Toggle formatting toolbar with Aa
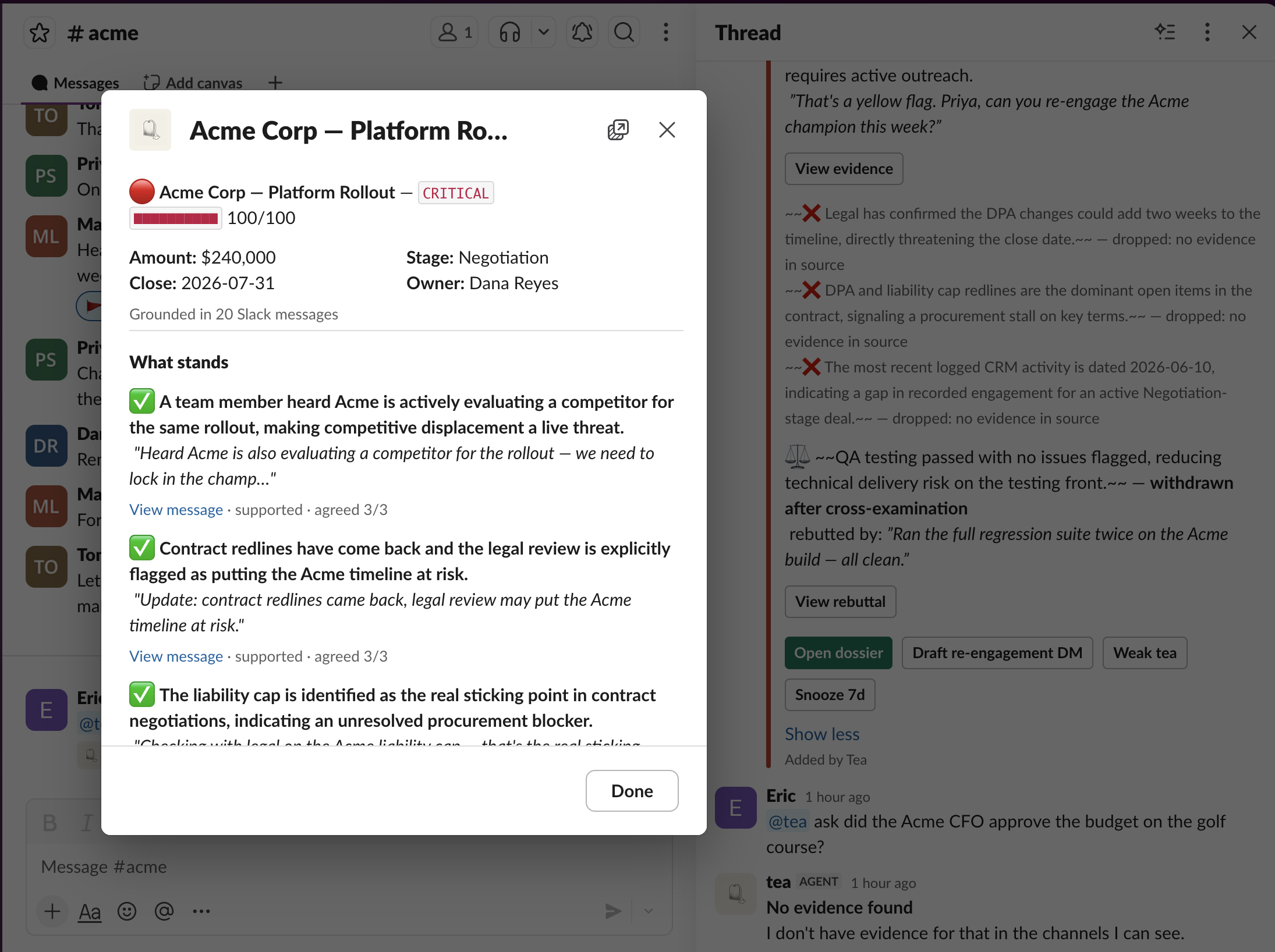The width and height of the screenshot is (1275, 952). click(x=90, y=911)
